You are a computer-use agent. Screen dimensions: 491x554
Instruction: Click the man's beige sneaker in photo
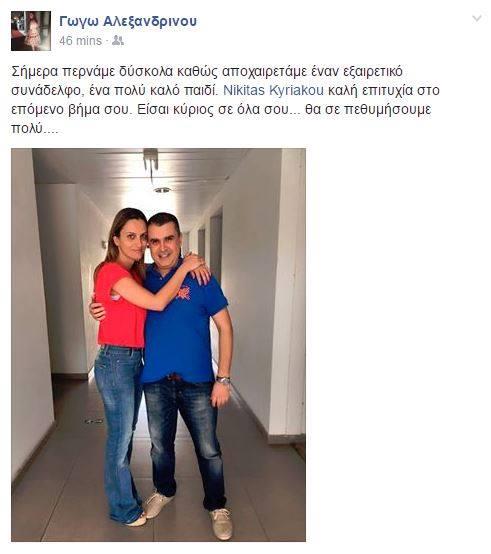[222, 524]
